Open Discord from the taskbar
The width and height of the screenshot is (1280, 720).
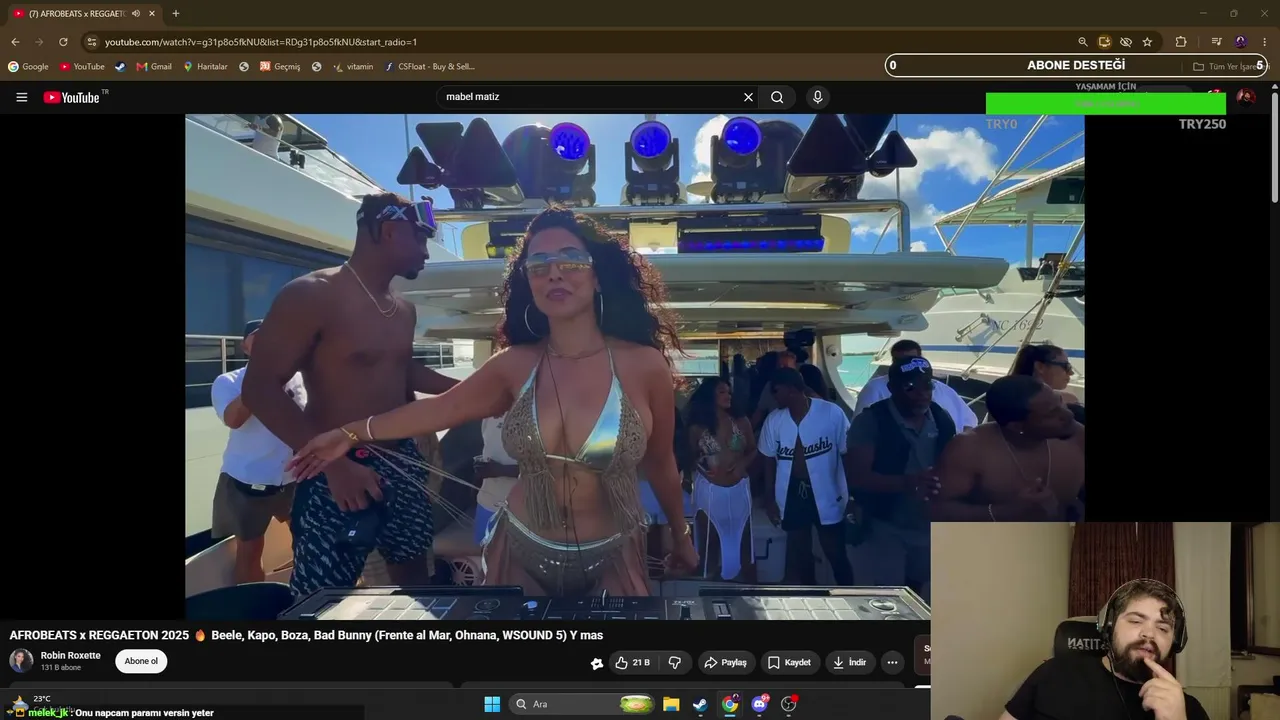(x=760, y=704)
